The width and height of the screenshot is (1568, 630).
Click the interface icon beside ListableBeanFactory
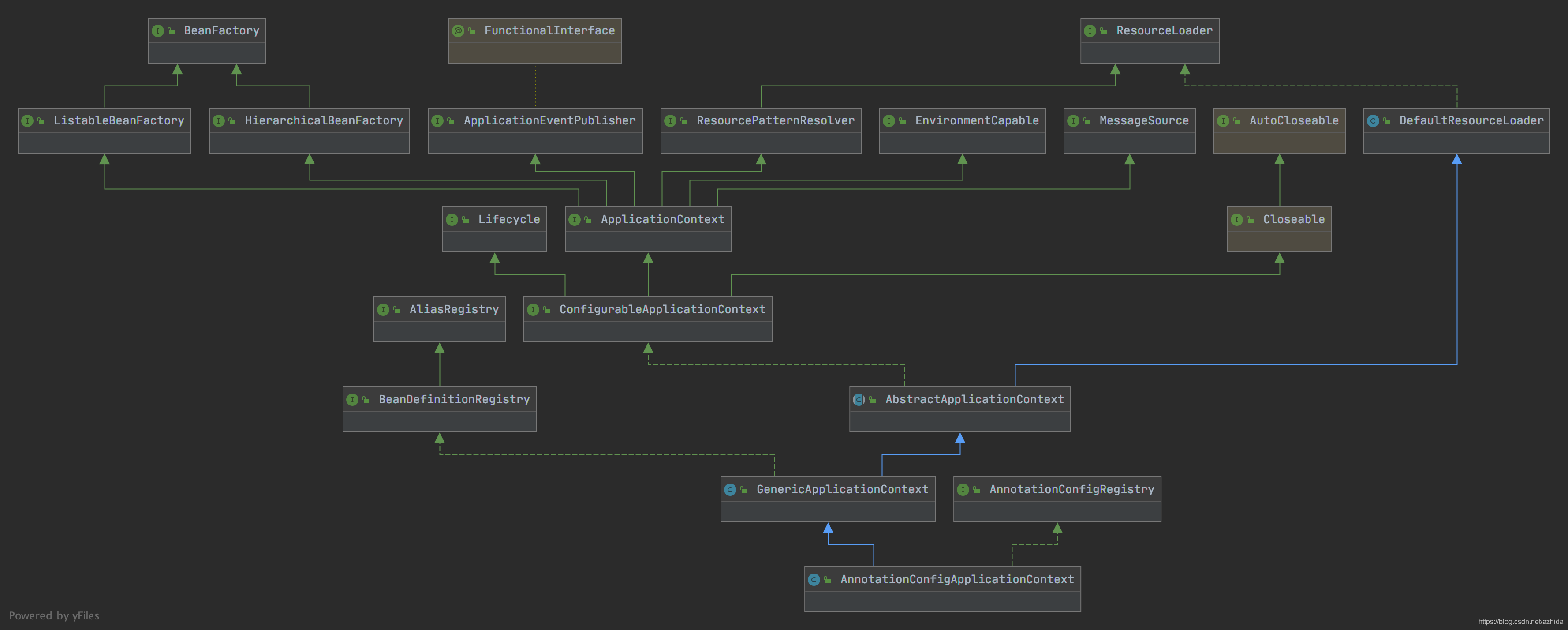click(27, 120)
